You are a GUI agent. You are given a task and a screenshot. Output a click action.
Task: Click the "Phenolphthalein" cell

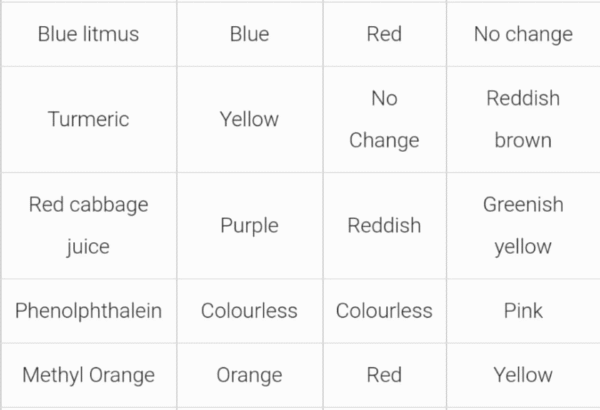[x=88, y=310]
